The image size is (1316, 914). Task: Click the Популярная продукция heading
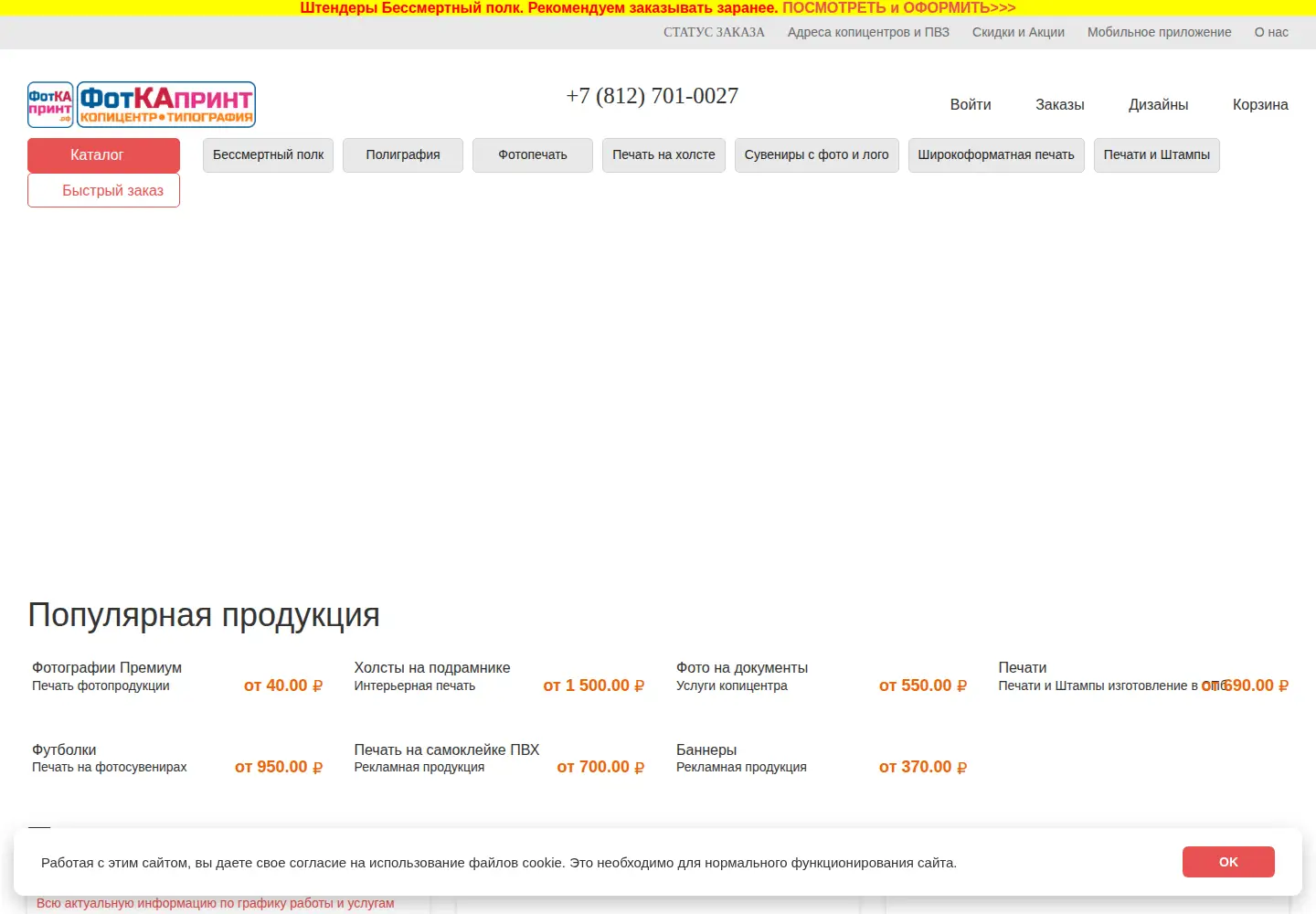tap(204, 615)
